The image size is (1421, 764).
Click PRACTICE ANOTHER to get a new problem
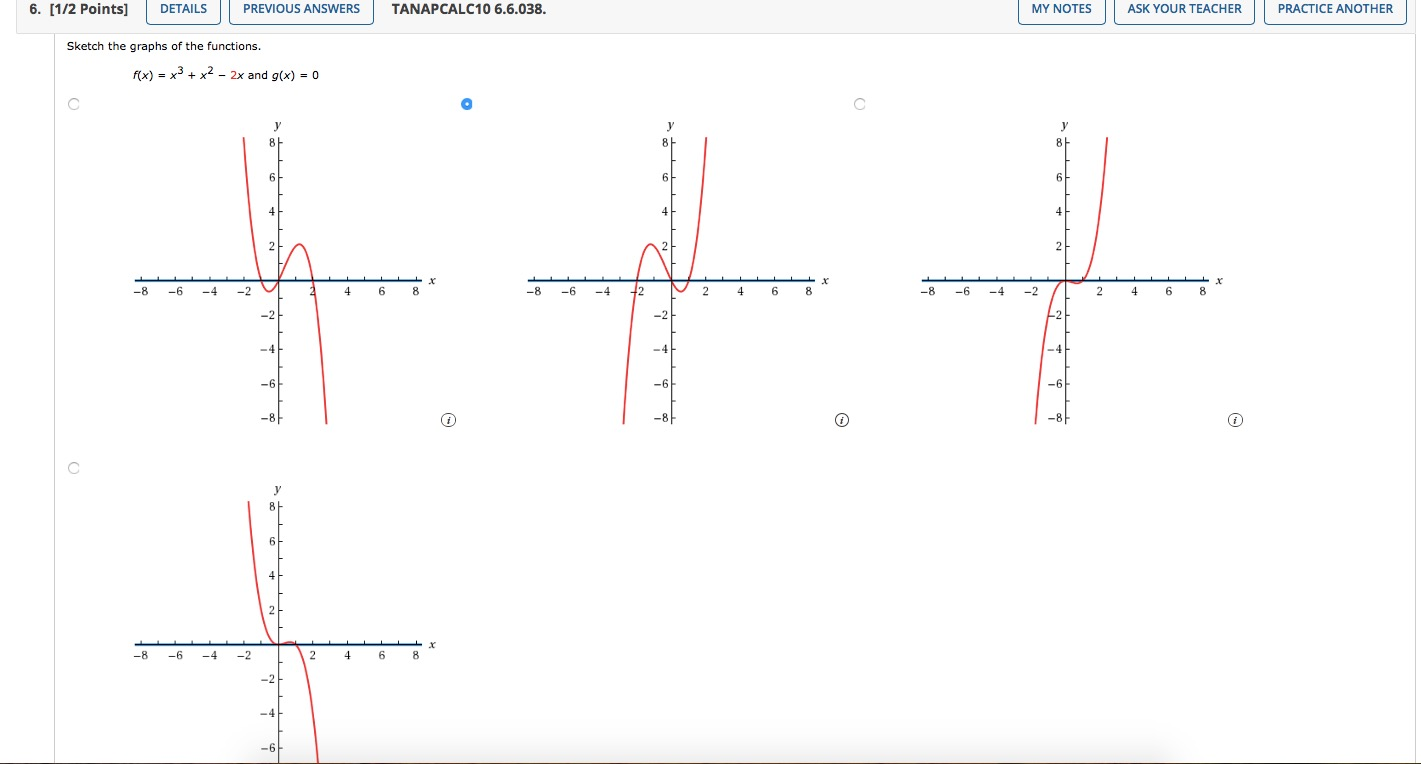pyautogui.click(x=1334, y=9)
